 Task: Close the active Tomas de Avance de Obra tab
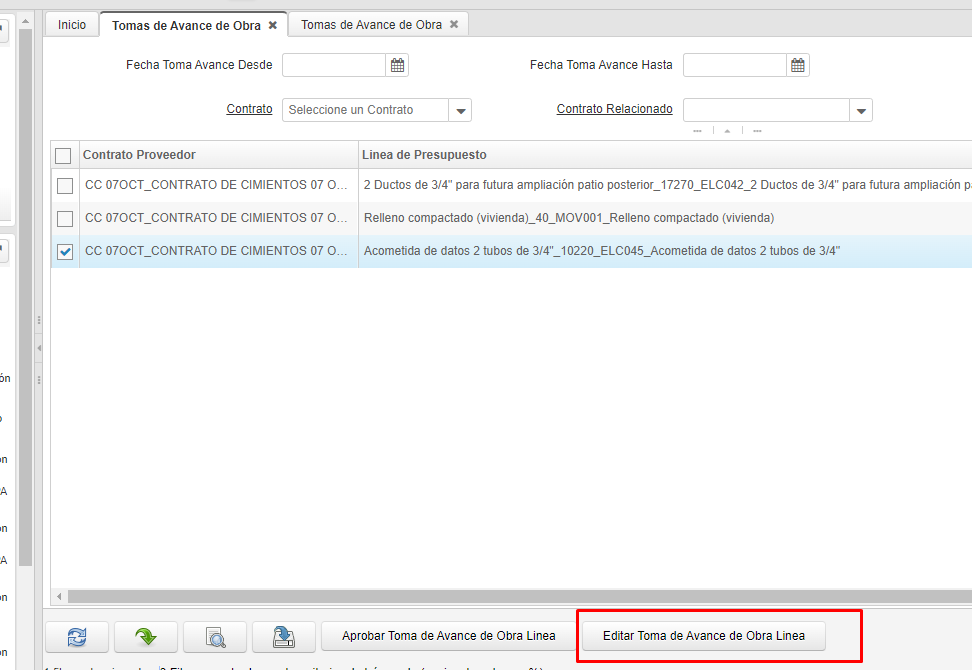click(273, 25)
